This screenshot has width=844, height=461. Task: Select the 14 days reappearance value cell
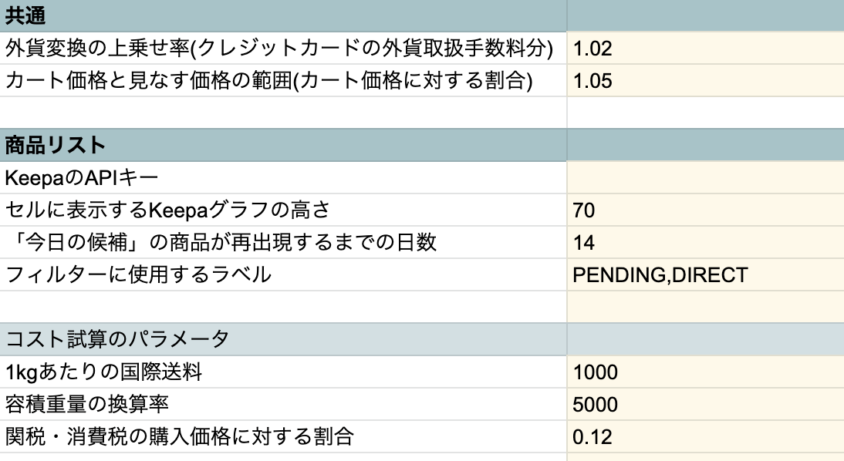click(705, 242)
